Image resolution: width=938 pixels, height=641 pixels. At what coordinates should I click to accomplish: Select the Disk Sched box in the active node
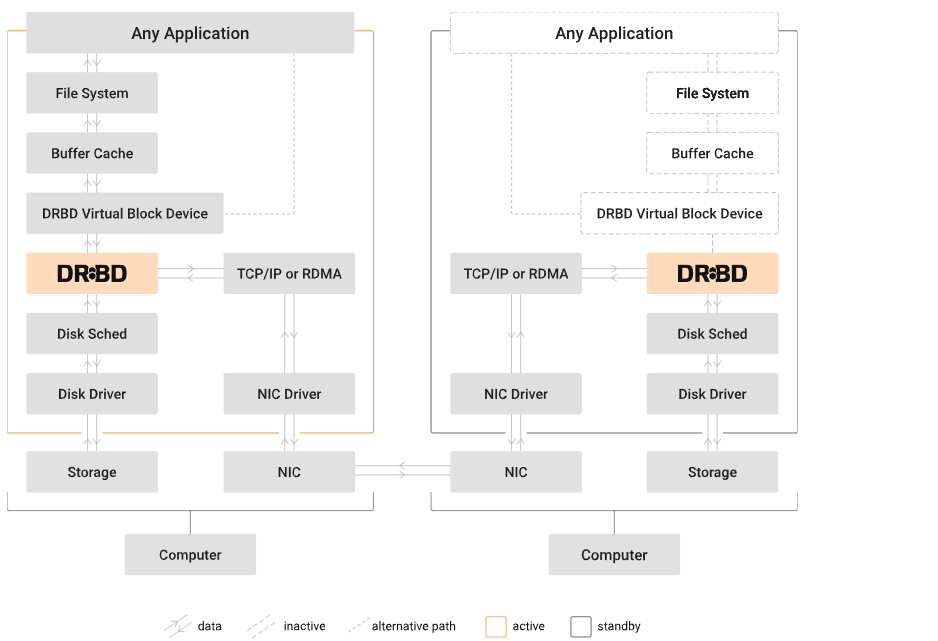[x=92, y=333]
